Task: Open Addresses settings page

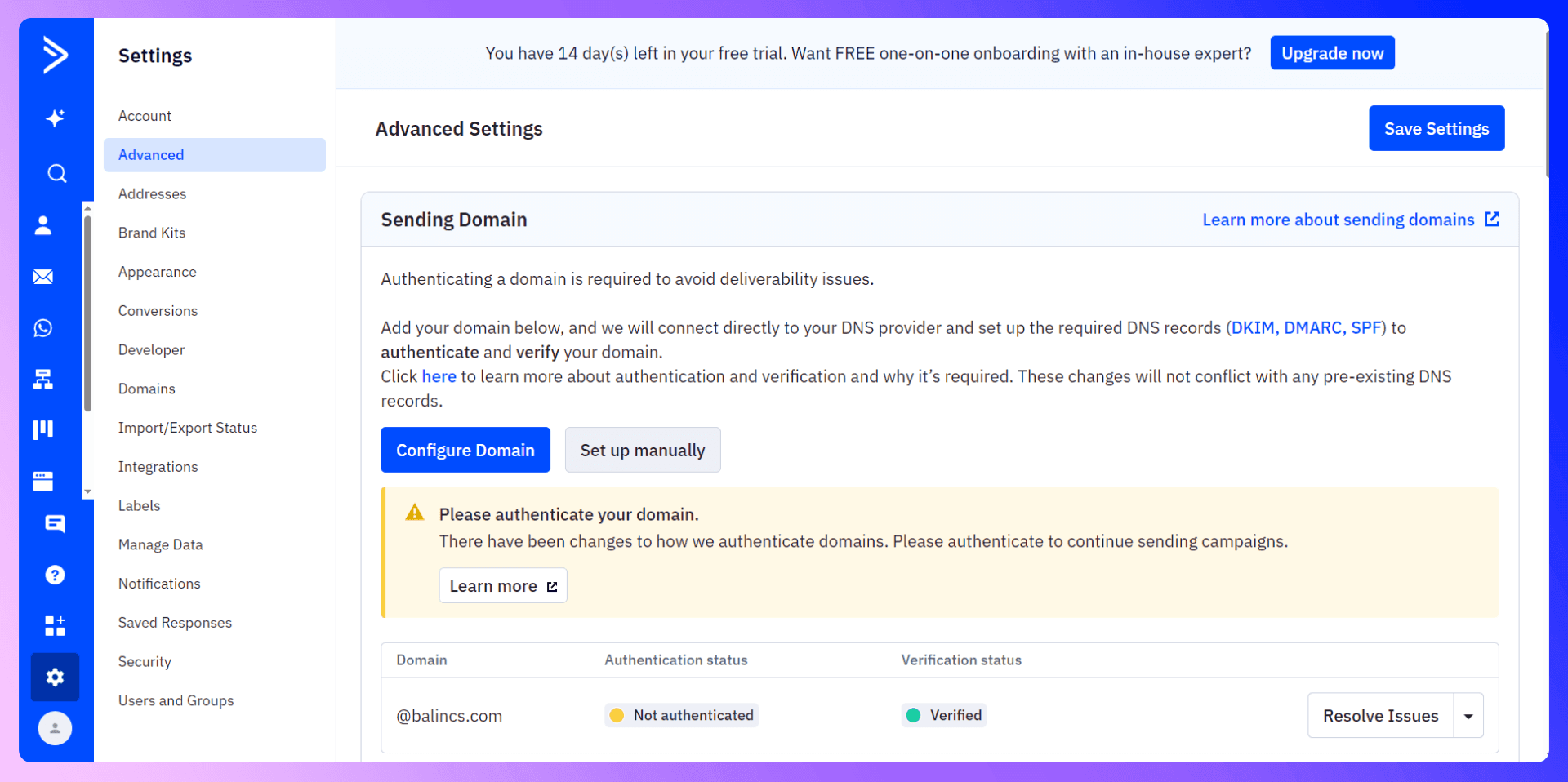Action: (x=152, y=194)
